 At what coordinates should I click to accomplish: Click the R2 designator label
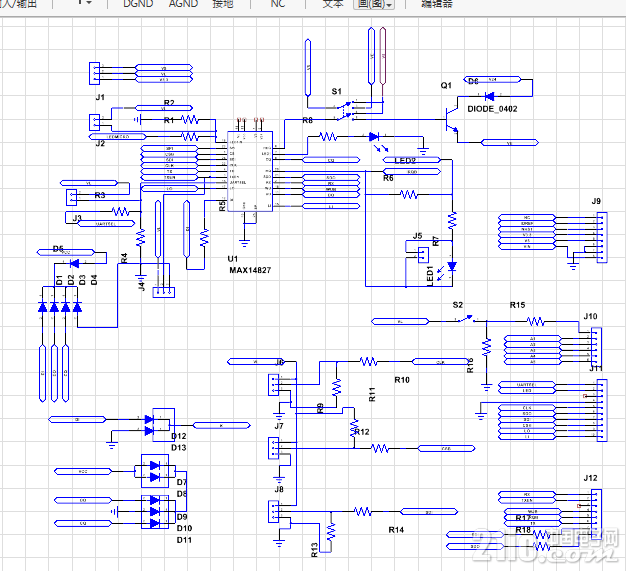[x=169, y=103]
